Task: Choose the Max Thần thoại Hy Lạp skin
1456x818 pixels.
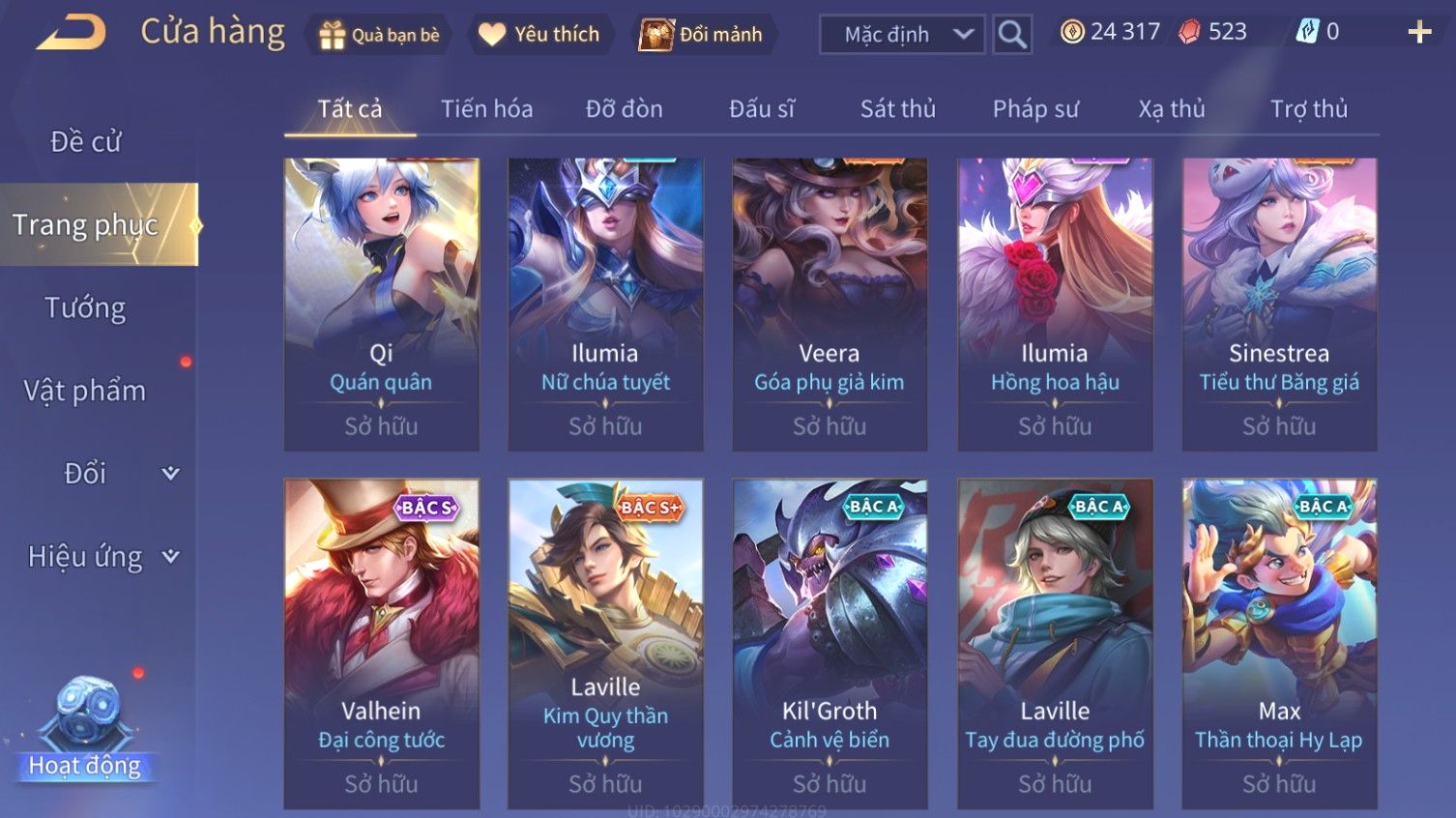Action: point(1279,643)
